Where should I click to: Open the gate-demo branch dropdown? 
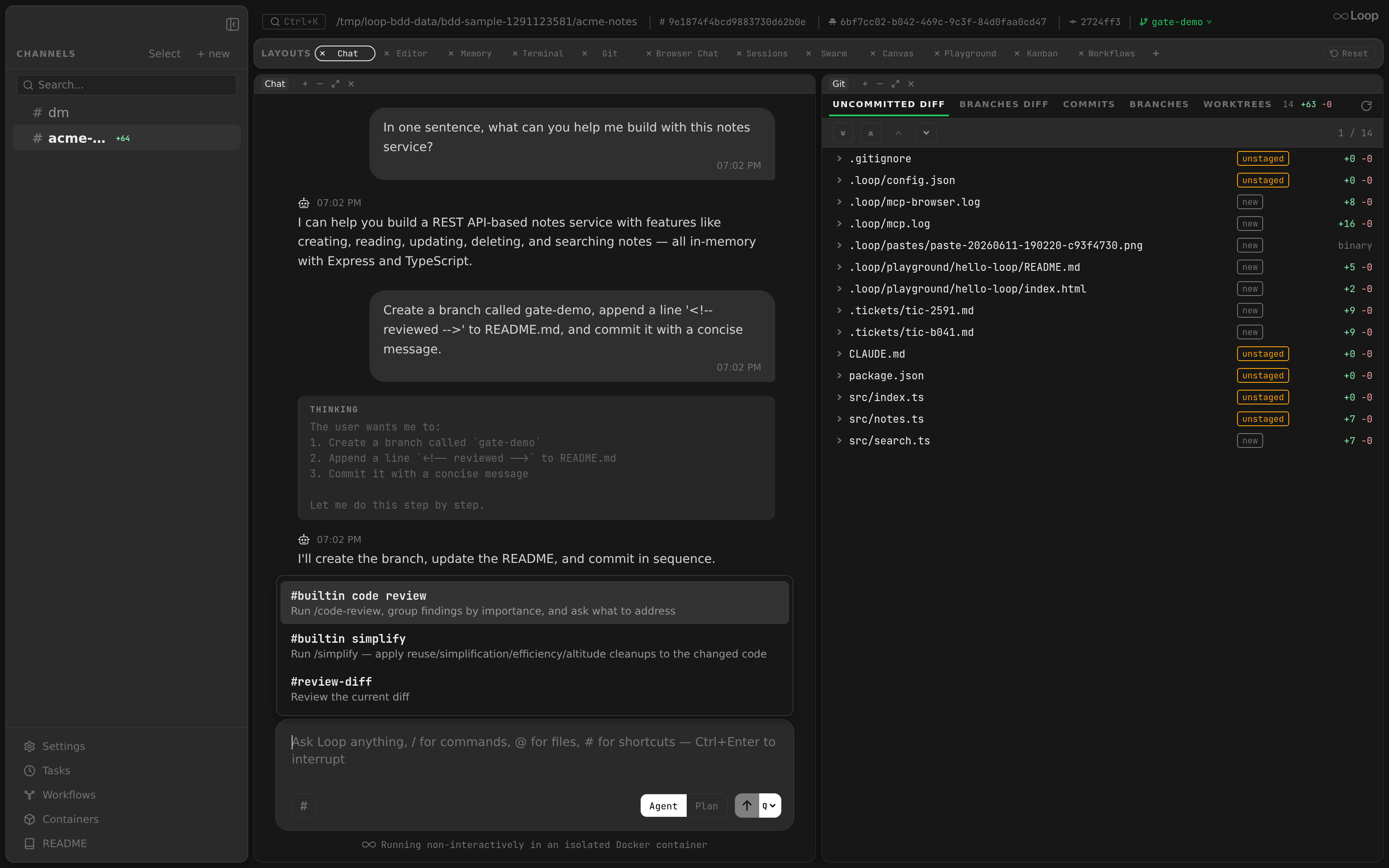1176,22
